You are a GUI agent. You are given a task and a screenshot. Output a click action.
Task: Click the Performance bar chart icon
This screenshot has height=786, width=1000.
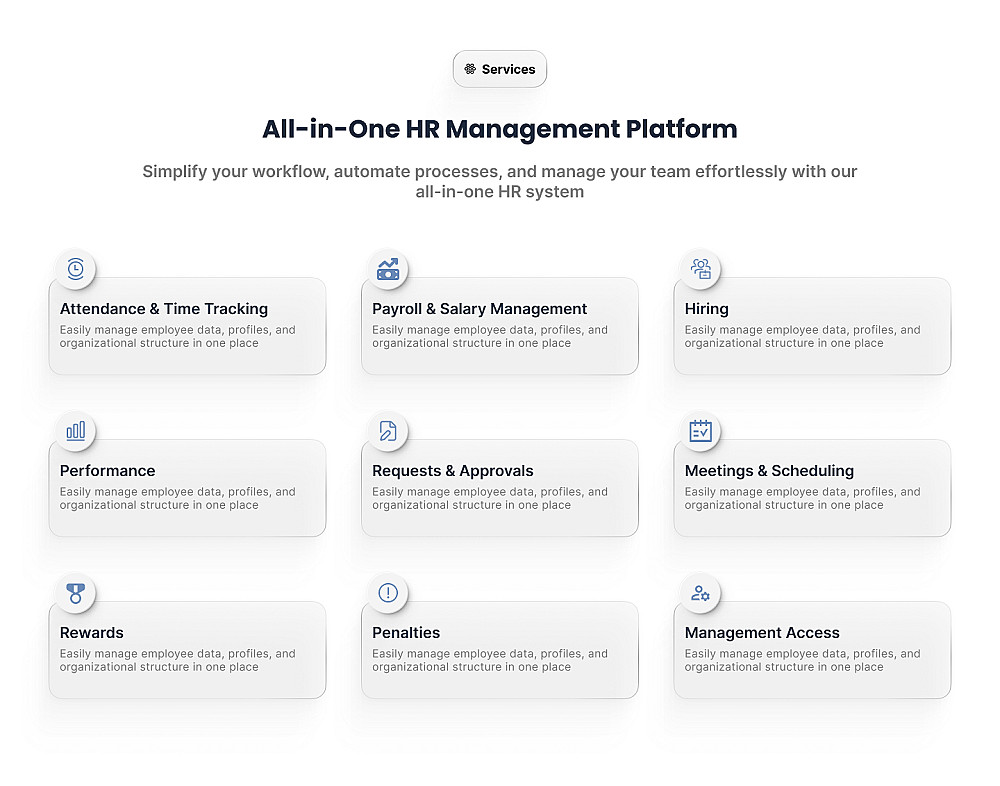[76, 431]
